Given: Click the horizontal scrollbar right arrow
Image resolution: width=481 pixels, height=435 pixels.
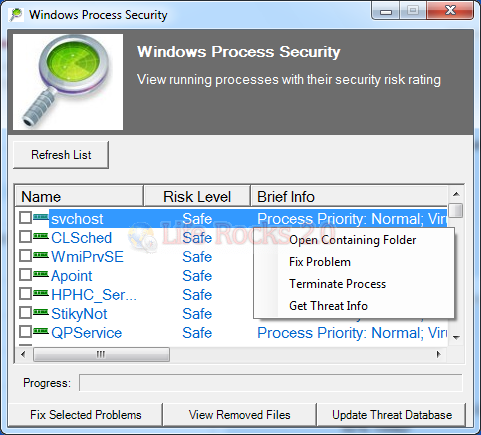Looking at the screenshot, I should click(438, 354).
